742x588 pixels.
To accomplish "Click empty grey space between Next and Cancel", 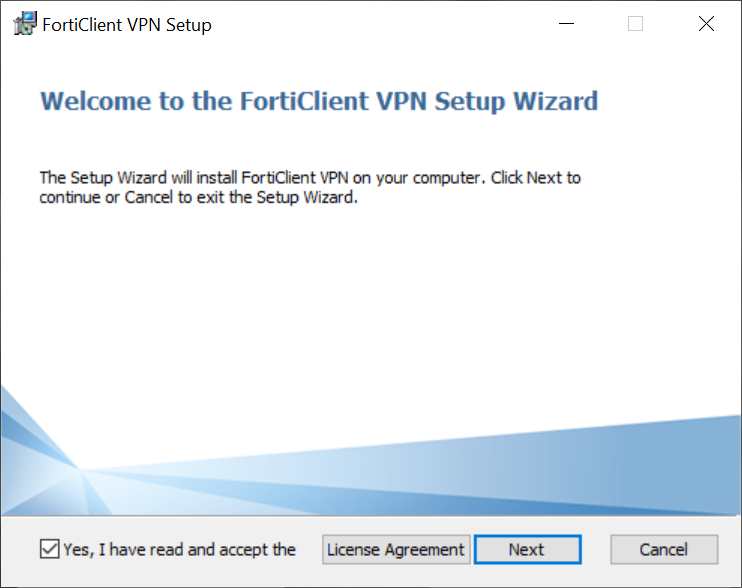I will pos(596,549).
